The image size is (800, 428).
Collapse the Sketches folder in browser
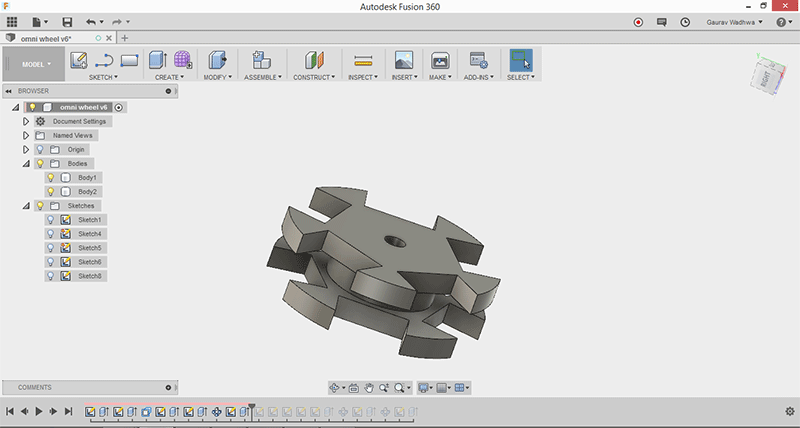26,205
